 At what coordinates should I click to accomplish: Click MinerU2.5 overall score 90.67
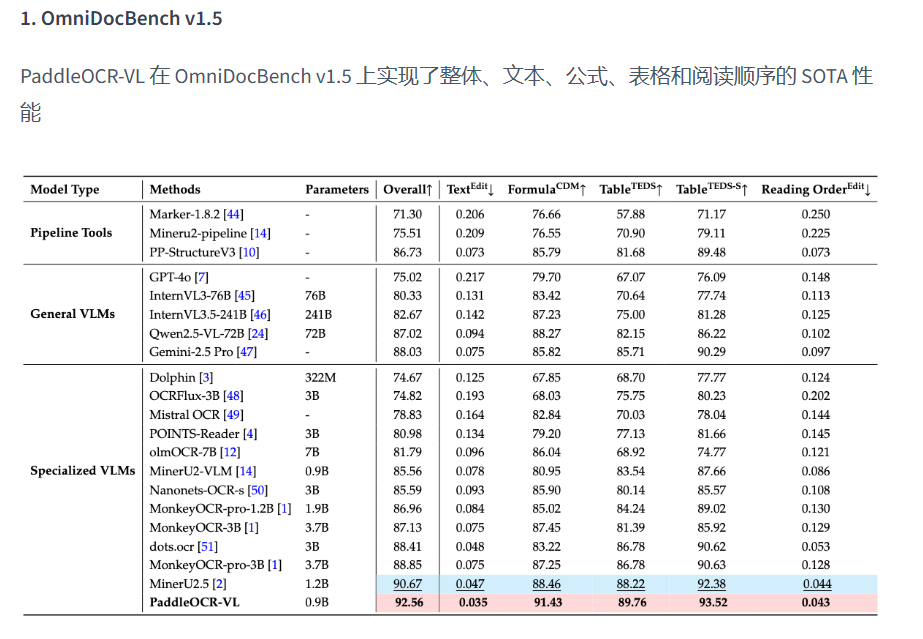tap(407, 584)
